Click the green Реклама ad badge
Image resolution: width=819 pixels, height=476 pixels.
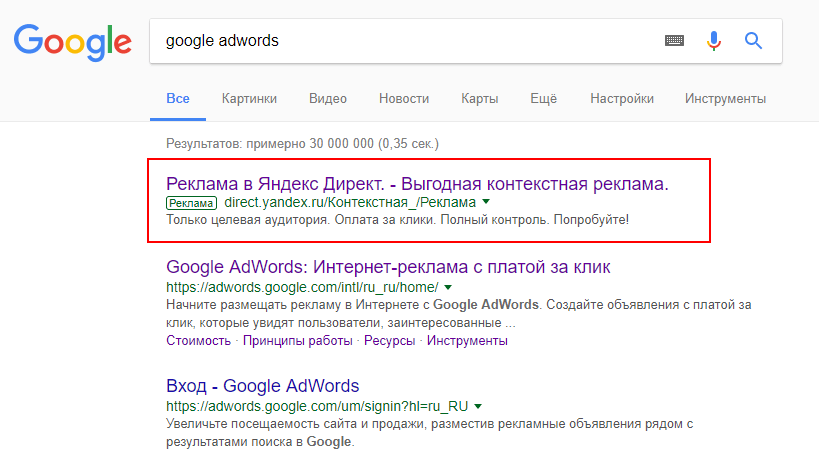[x=191, y=203]
